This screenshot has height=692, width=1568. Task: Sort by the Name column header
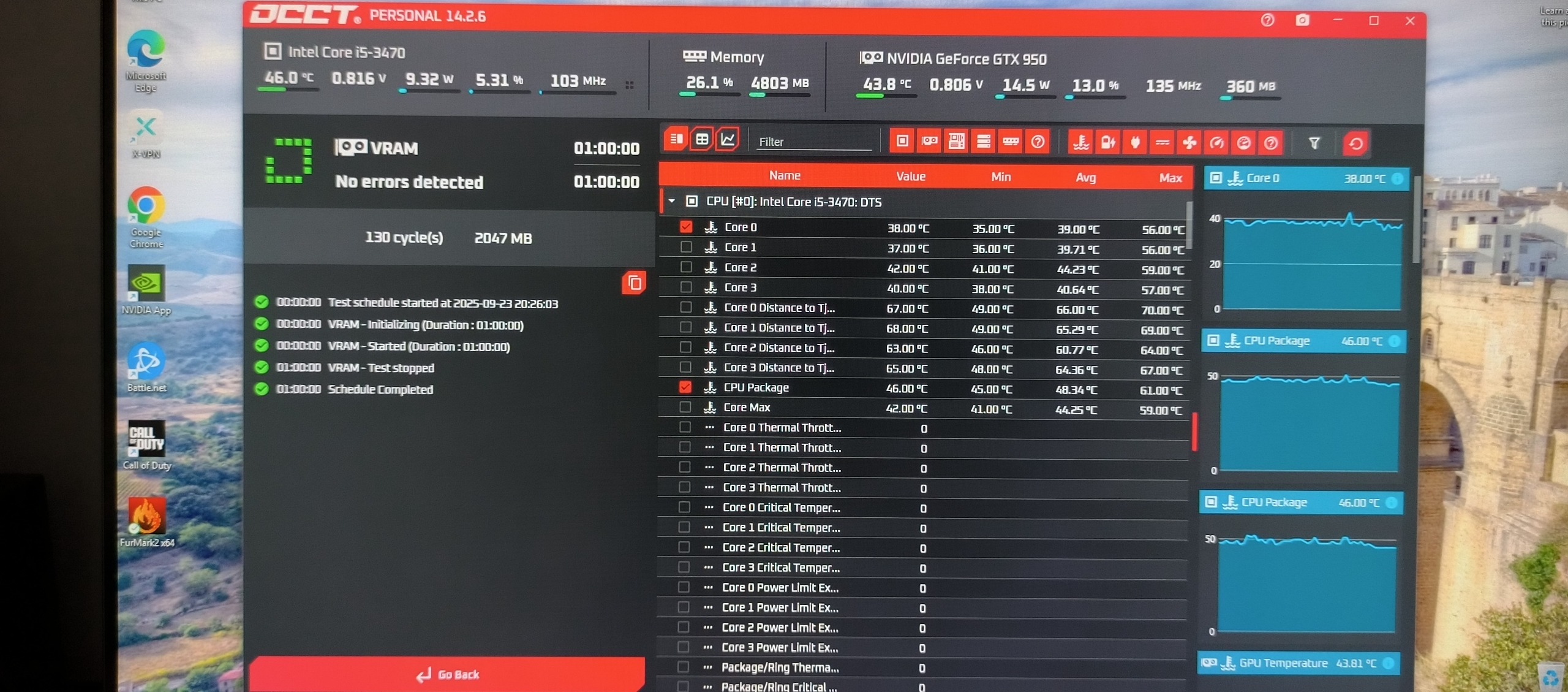pyautogui.click(x=785, y=176)
